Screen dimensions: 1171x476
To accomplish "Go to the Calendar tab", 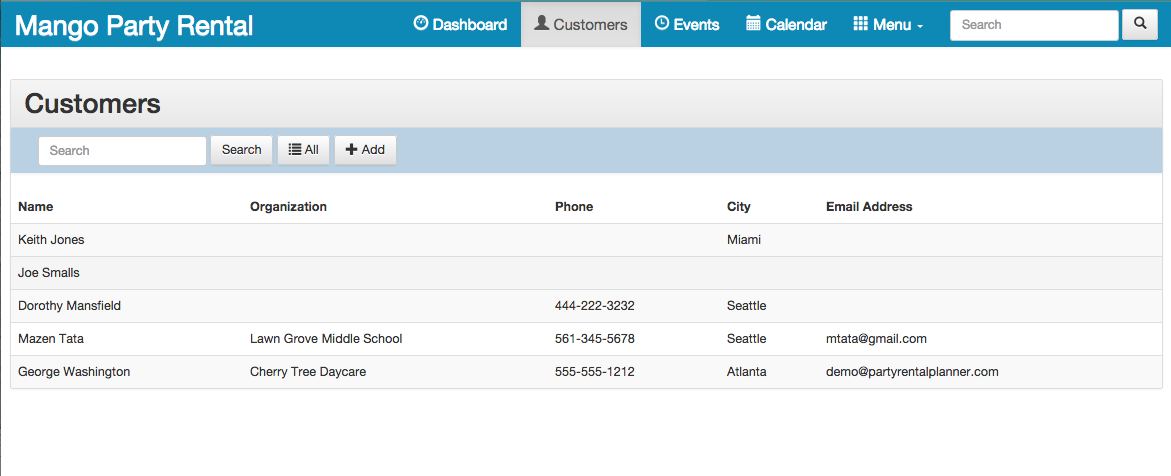I will point(786,24).
